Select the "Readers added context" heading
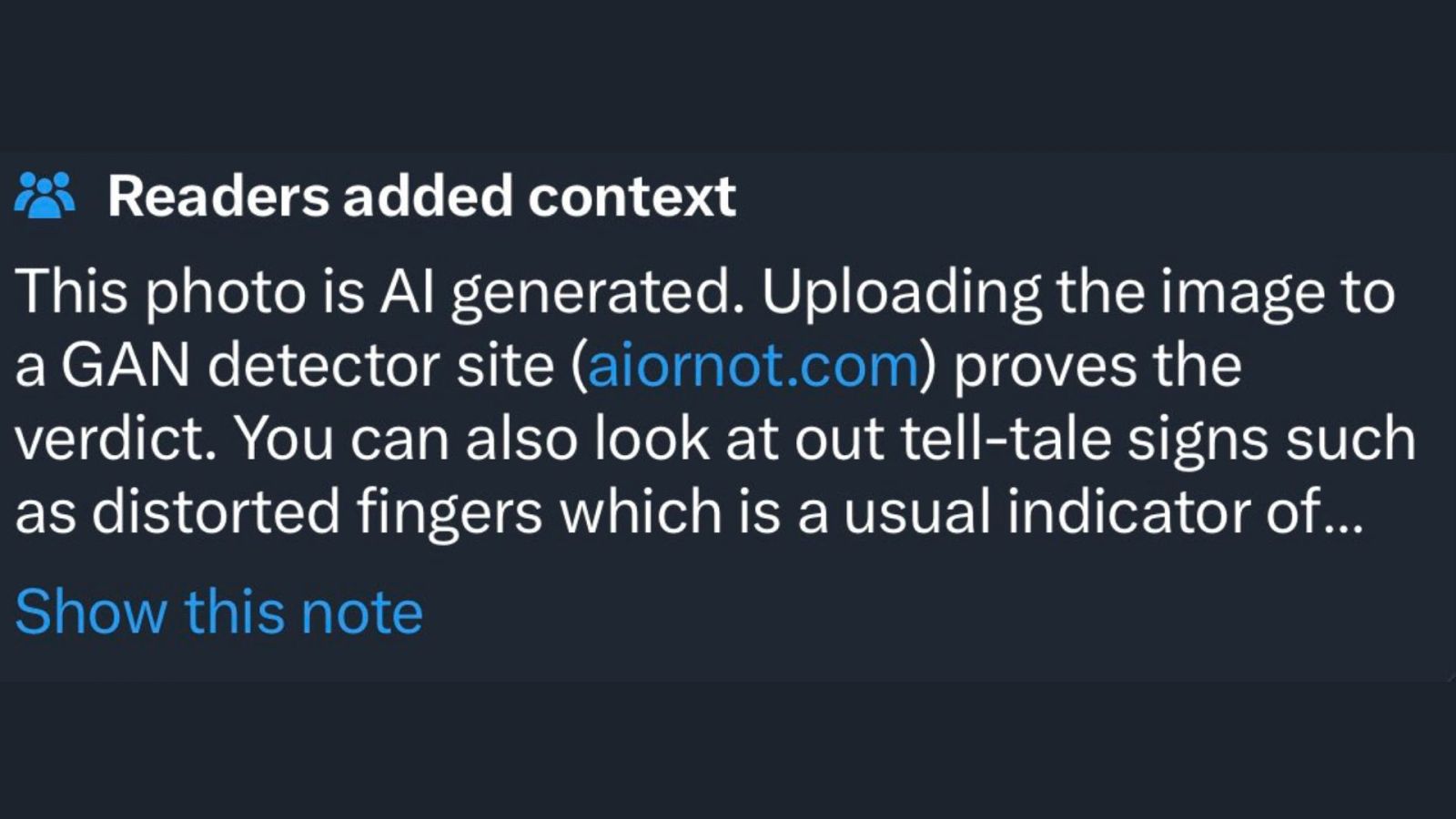Viewport: 1456px width, 819px height. click(x=421, y=196)
